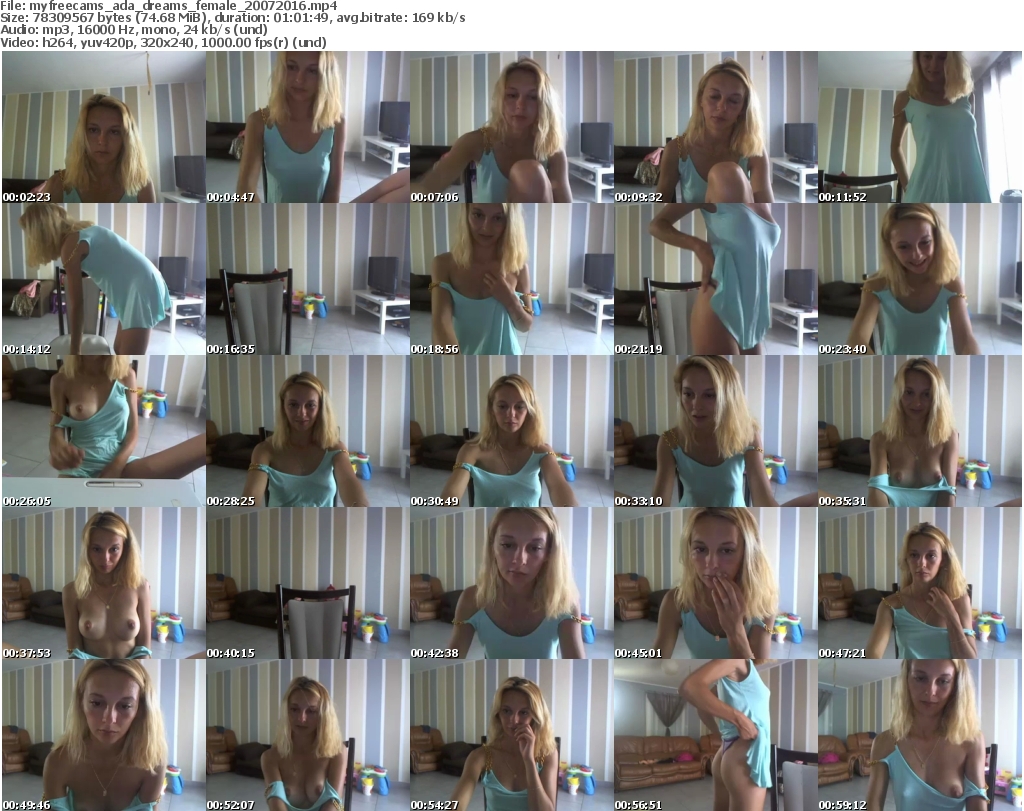The image size is (1024, 811).
Task: Pick the thumbnail stamped 00:37:53
Action: click(104, 583)
